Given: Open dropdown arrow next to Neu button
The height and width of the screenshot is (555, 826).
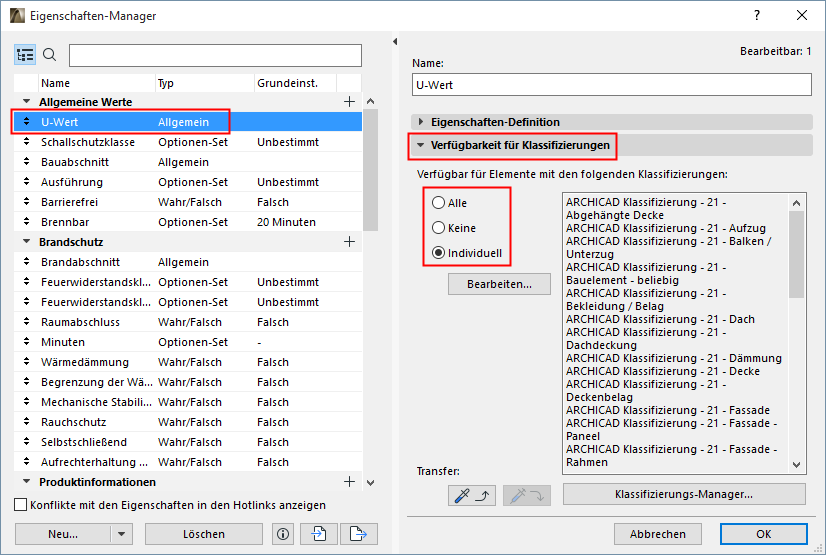Looking at the screenshot, I should [x=122, y=534].
